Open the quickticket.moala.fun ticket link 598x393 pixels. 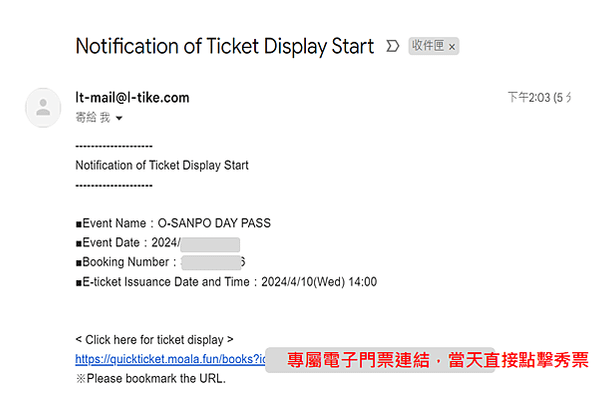pyautogui.click(x=170, y=359)
